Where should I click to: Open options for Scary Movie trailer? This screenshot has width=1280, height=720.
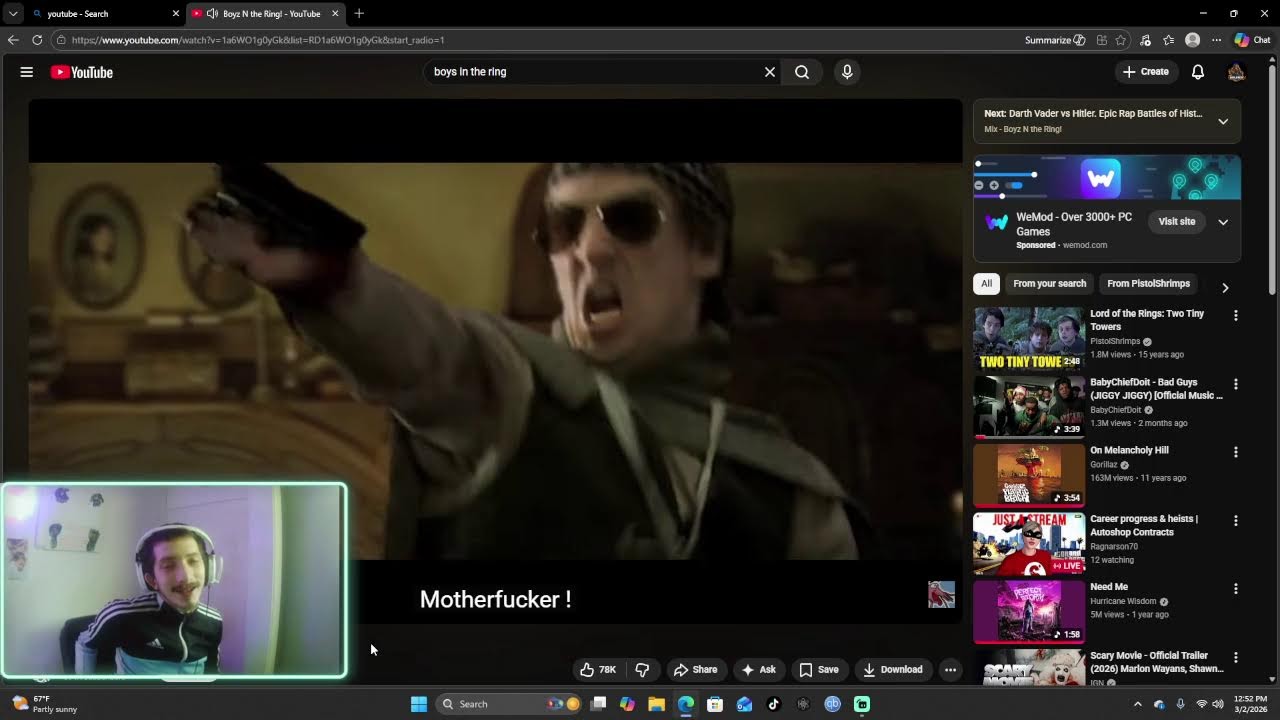point(1236,658)
